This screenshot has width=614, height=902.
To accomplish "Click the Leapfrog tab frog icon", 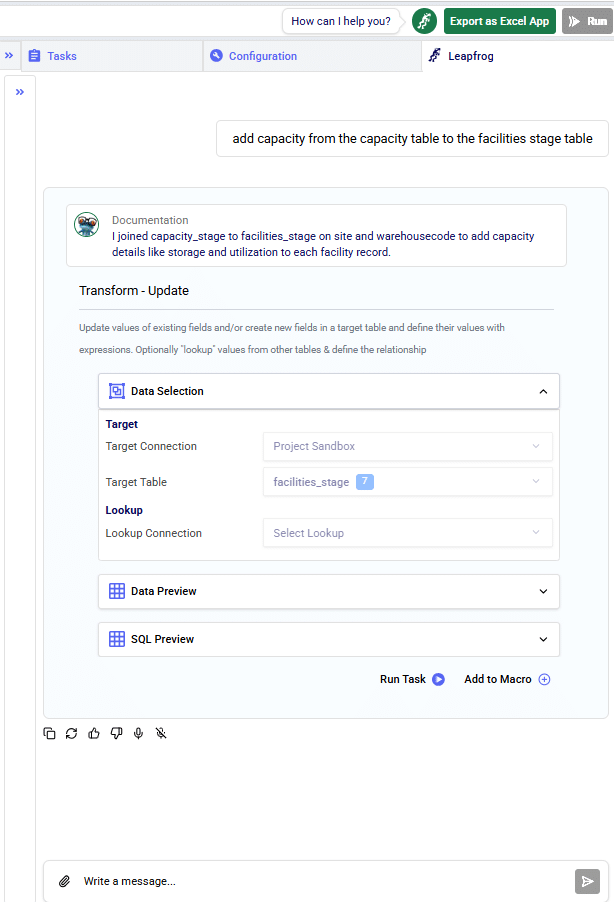I will pyautogui.click(x=435, y=55).
